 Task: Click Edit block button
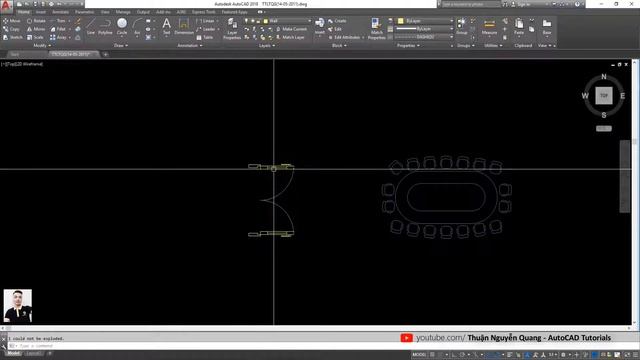point(335,29)
